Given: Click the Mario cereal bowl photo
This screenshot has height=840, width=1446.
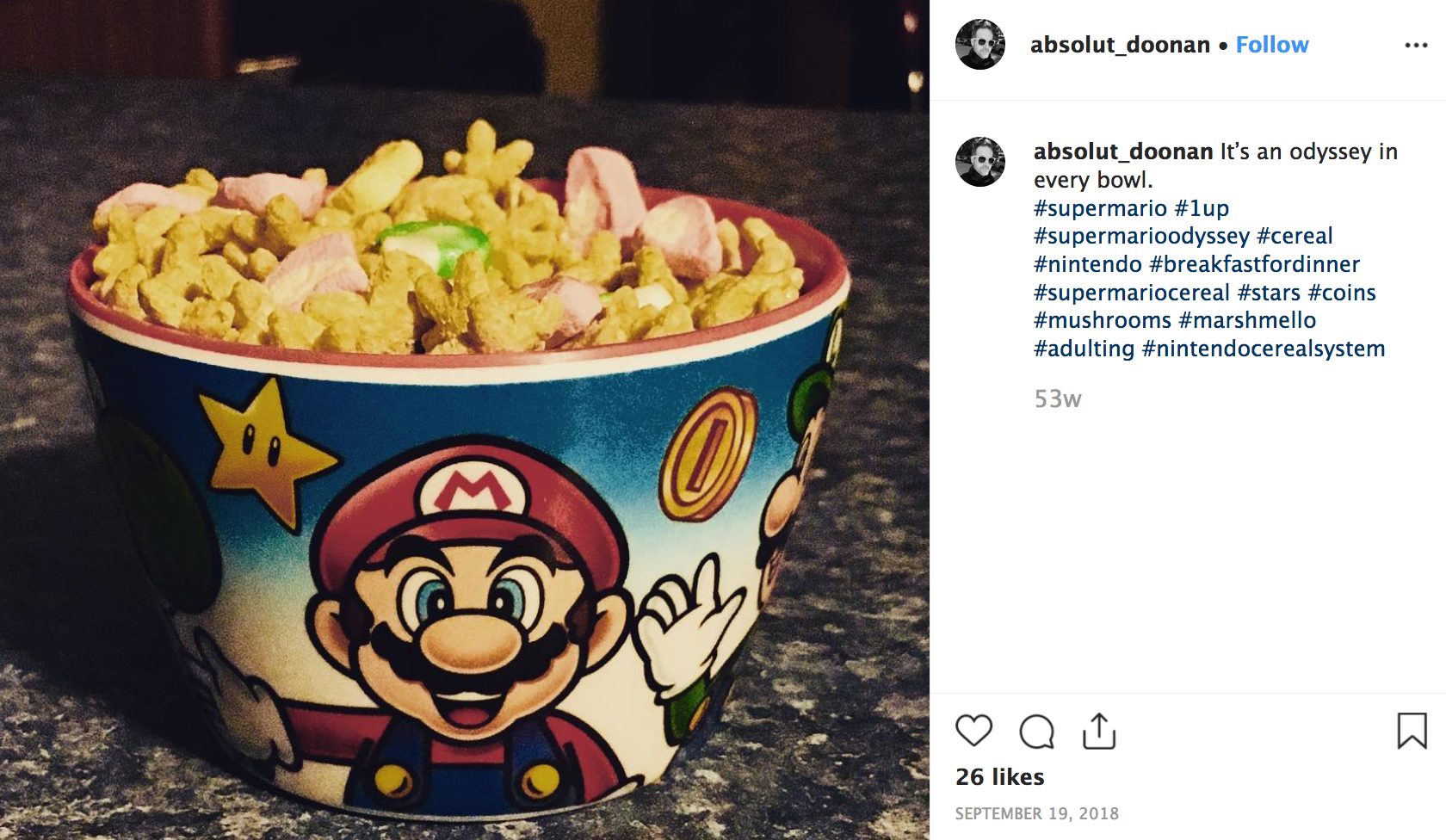Looking at the screenshot, I should [x=465, y=420].
